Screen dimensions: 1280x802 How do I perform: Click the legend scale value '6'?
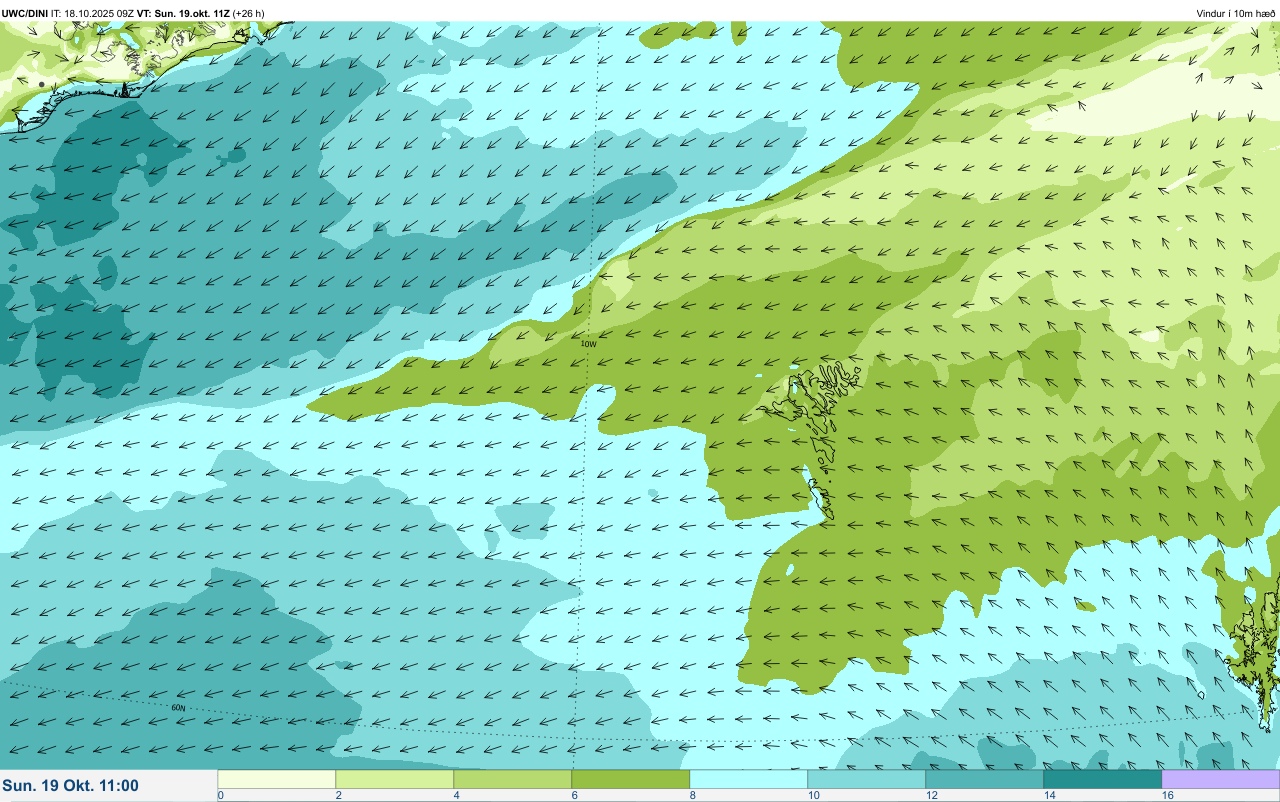(x=575, y=795)
